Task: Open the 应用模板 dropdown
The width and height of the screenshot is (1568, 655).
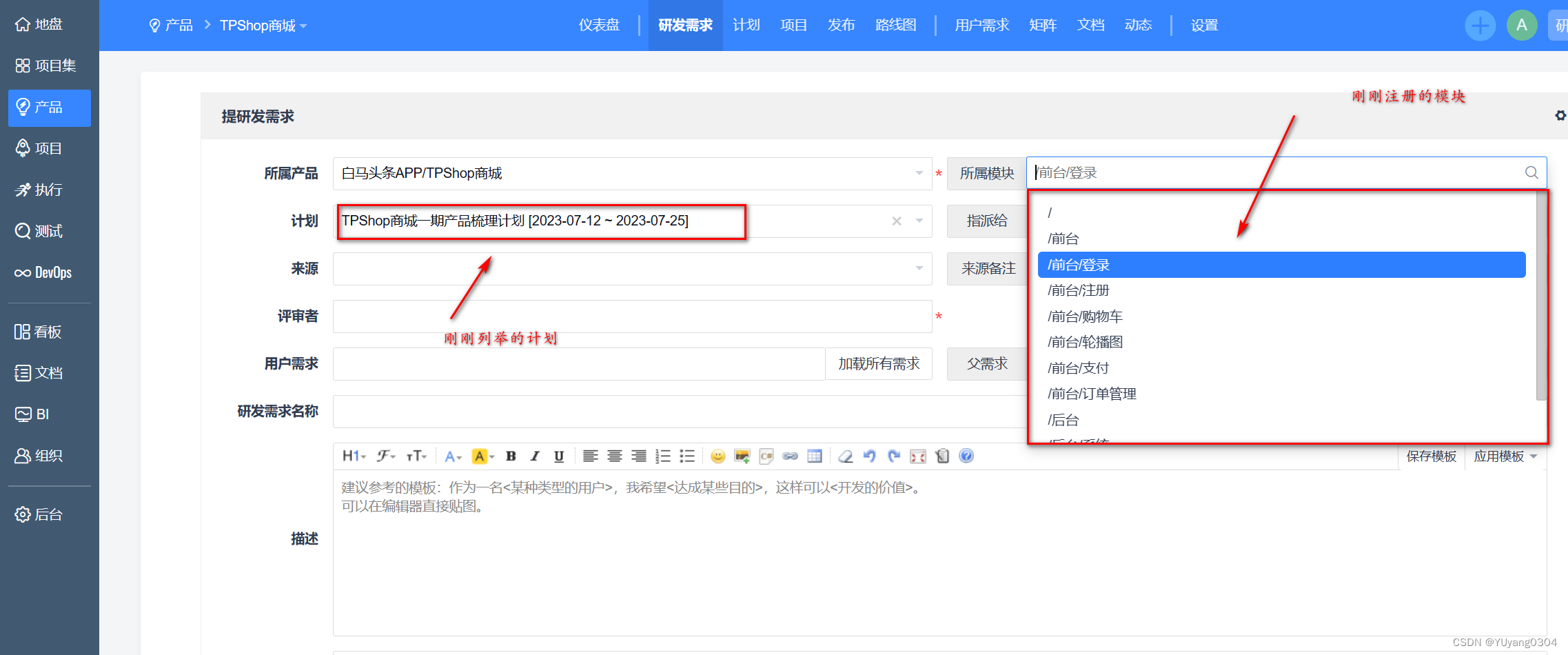Action: point(1505,456)
